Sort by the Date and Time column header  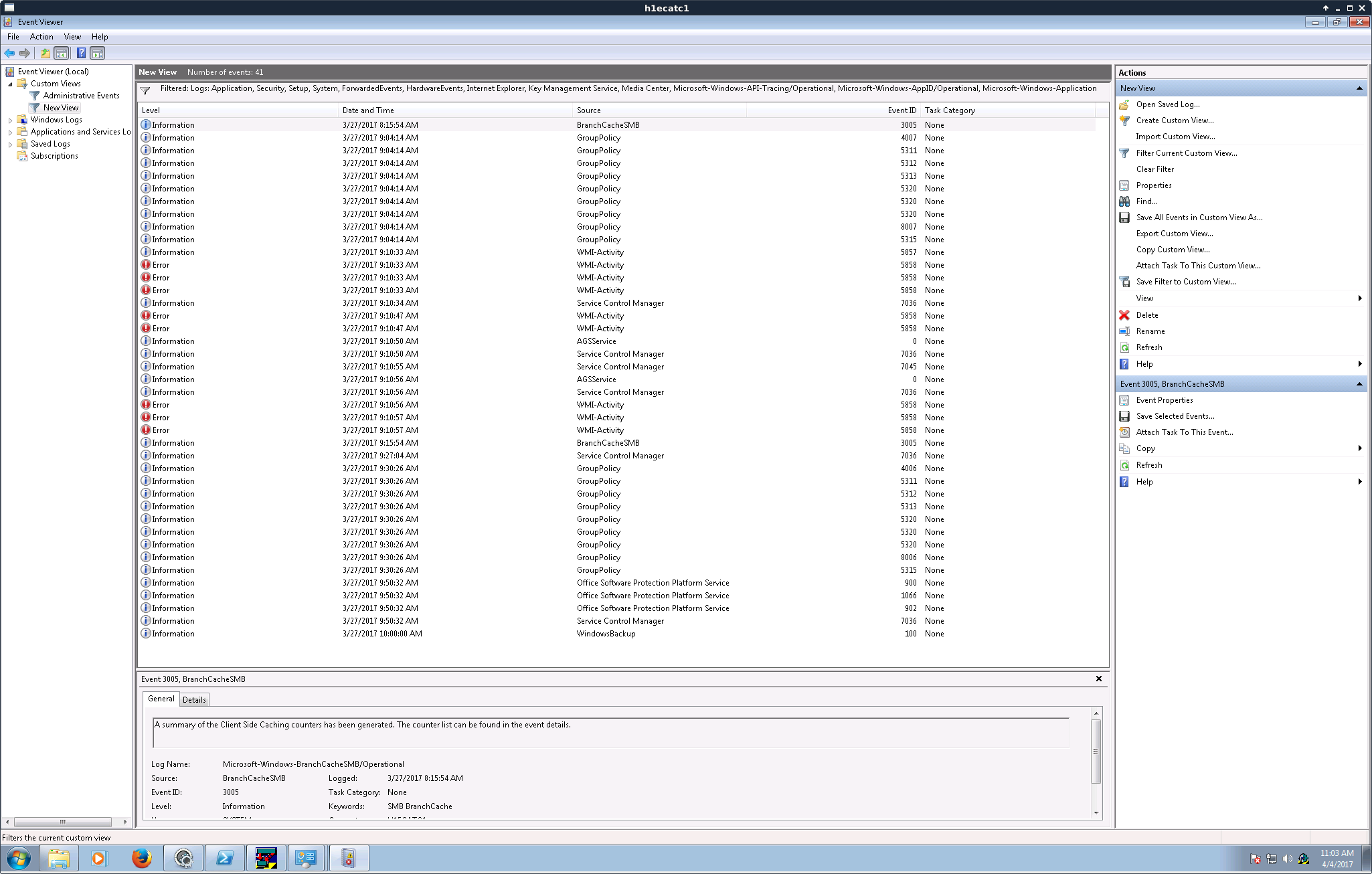[455, 110]
